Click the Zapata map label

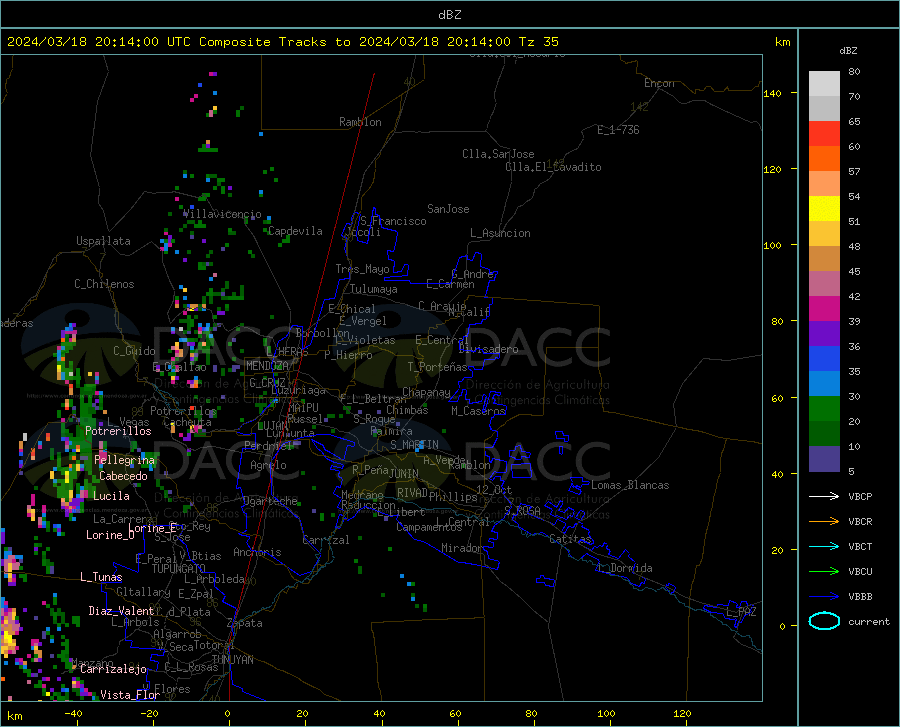click(x=245, y=623)
